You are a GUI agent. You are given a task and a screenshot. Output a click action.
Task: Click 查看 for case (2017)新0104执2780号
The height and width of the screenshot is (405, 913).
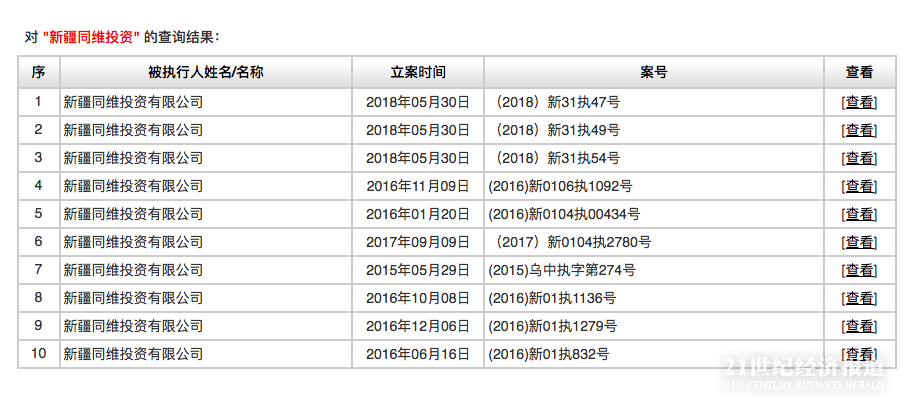(859, 242)
